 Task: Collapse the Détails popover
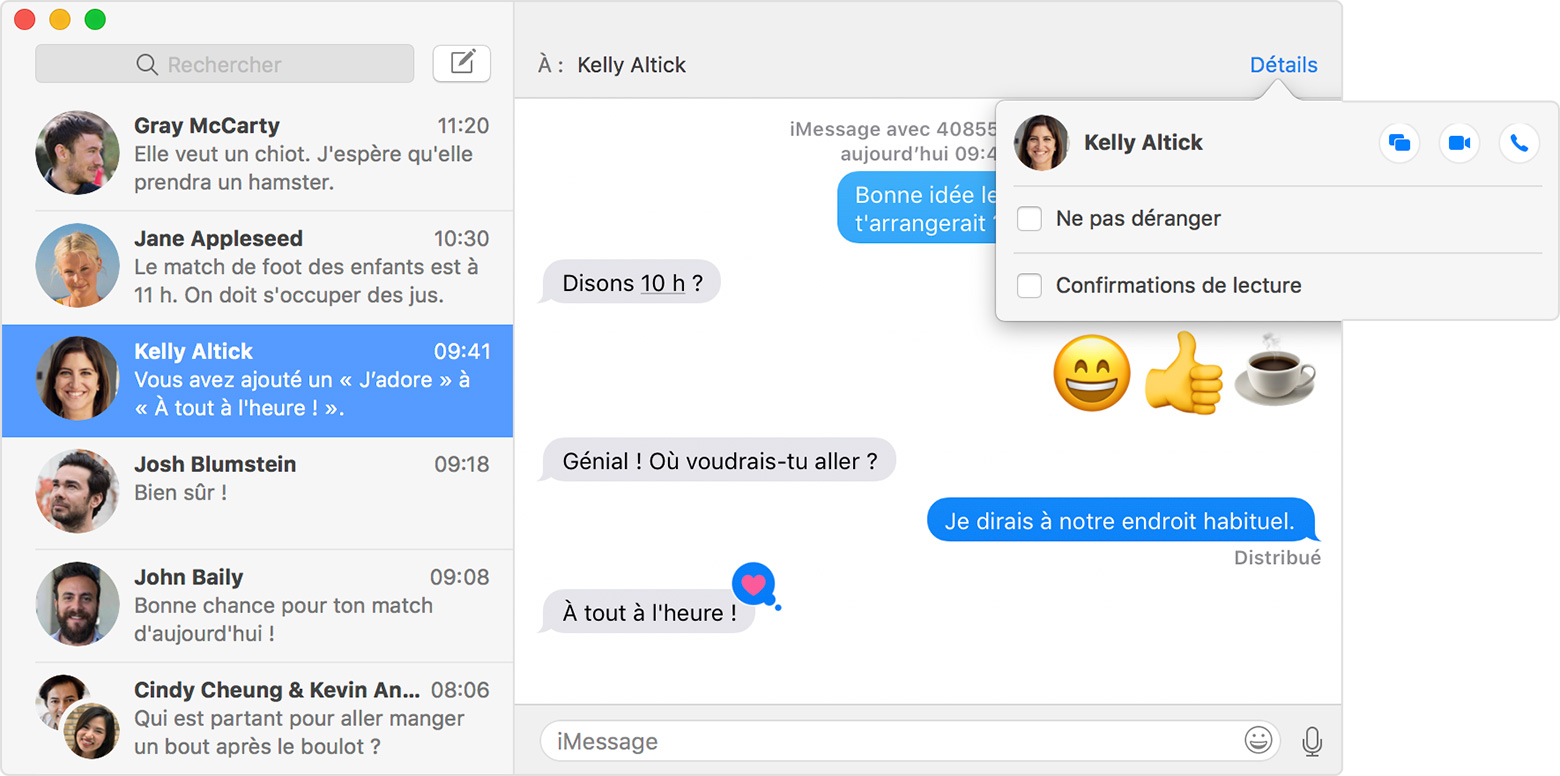pyautogui.click(x=1283, y=65)
